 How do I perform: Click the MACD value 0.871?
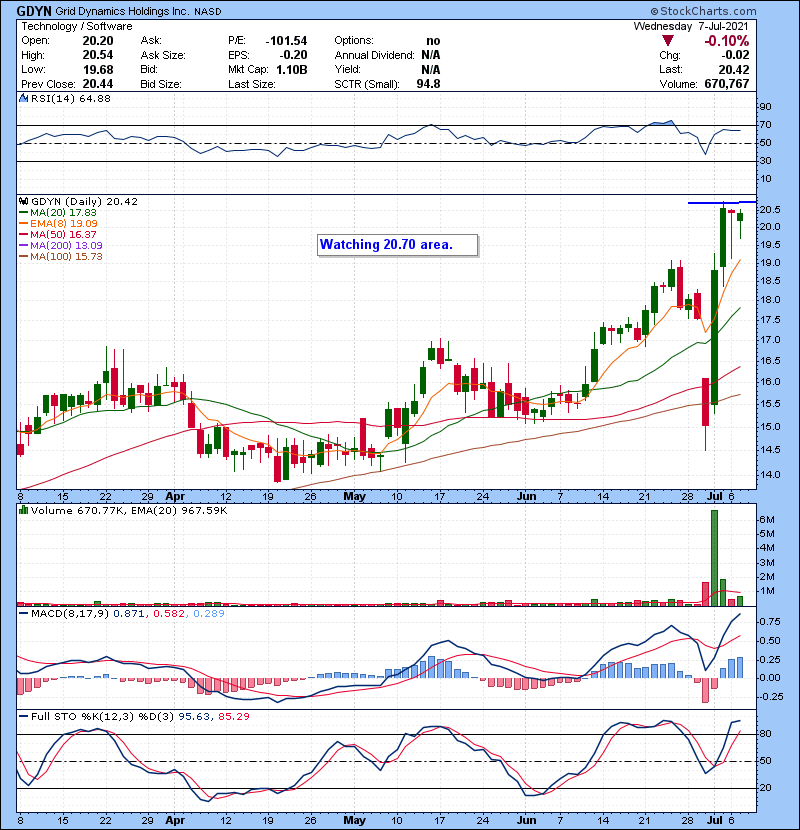[x=129, y=614]
